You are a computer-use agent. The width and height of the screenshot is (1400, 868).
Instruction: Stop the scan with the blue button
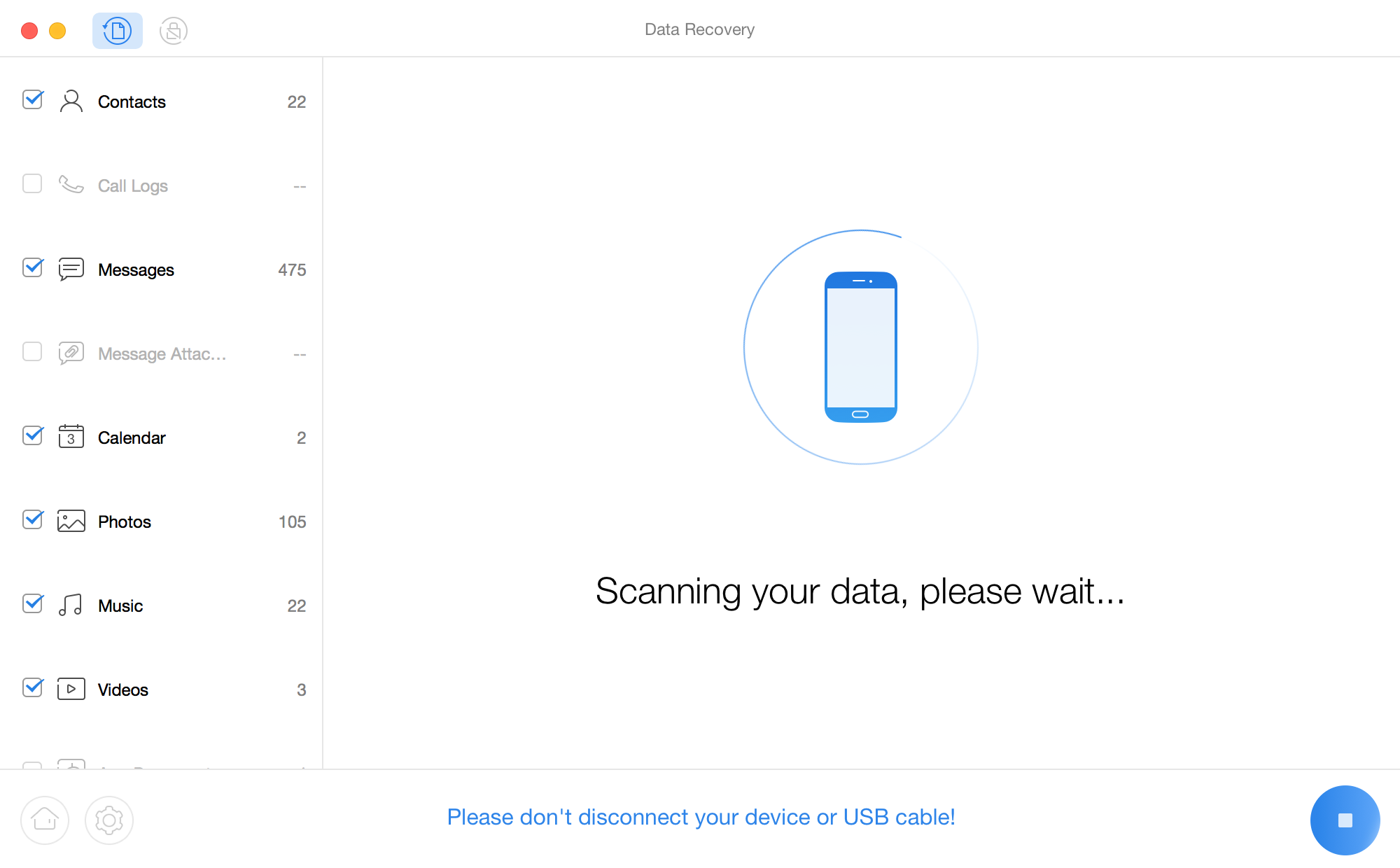click(x=1345, y=820)
